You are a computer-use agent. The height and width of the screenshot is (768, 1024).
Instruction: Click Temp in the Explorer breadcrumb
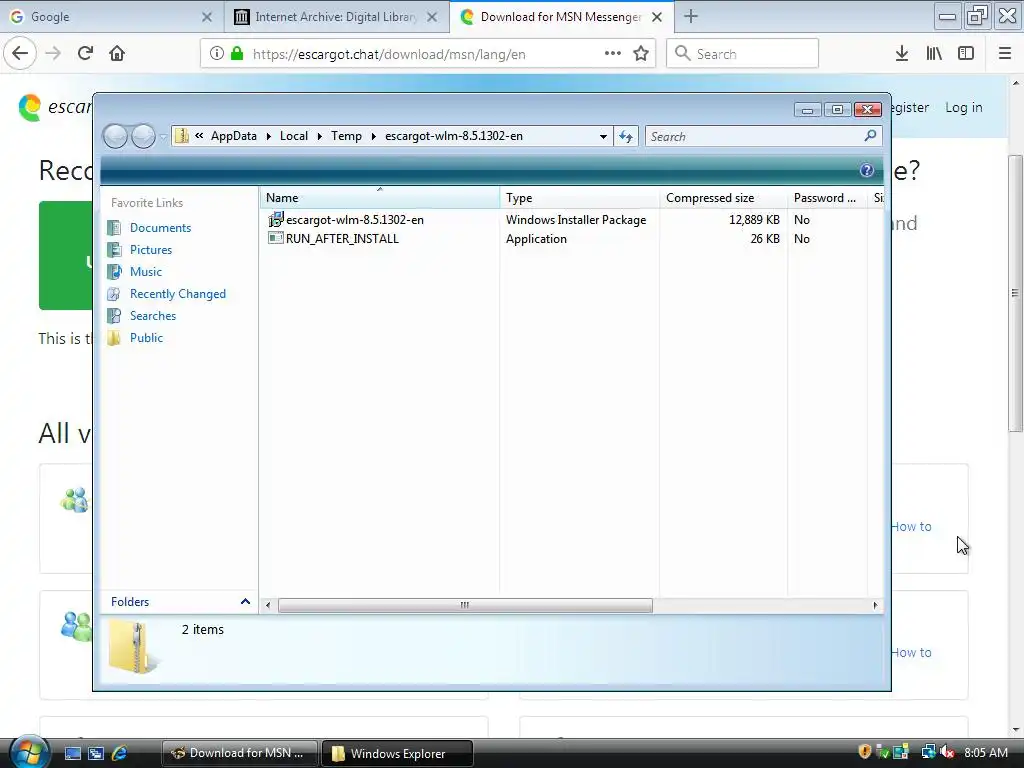pos(346,136)
